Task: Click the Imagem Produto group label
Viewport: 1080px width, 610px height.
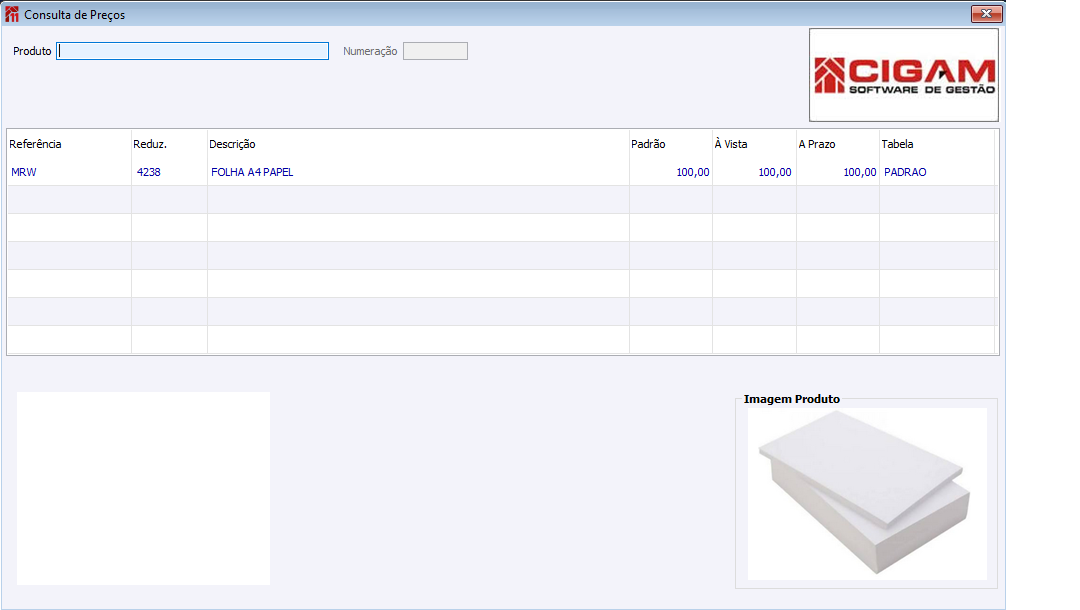Action: click(791, 399)
